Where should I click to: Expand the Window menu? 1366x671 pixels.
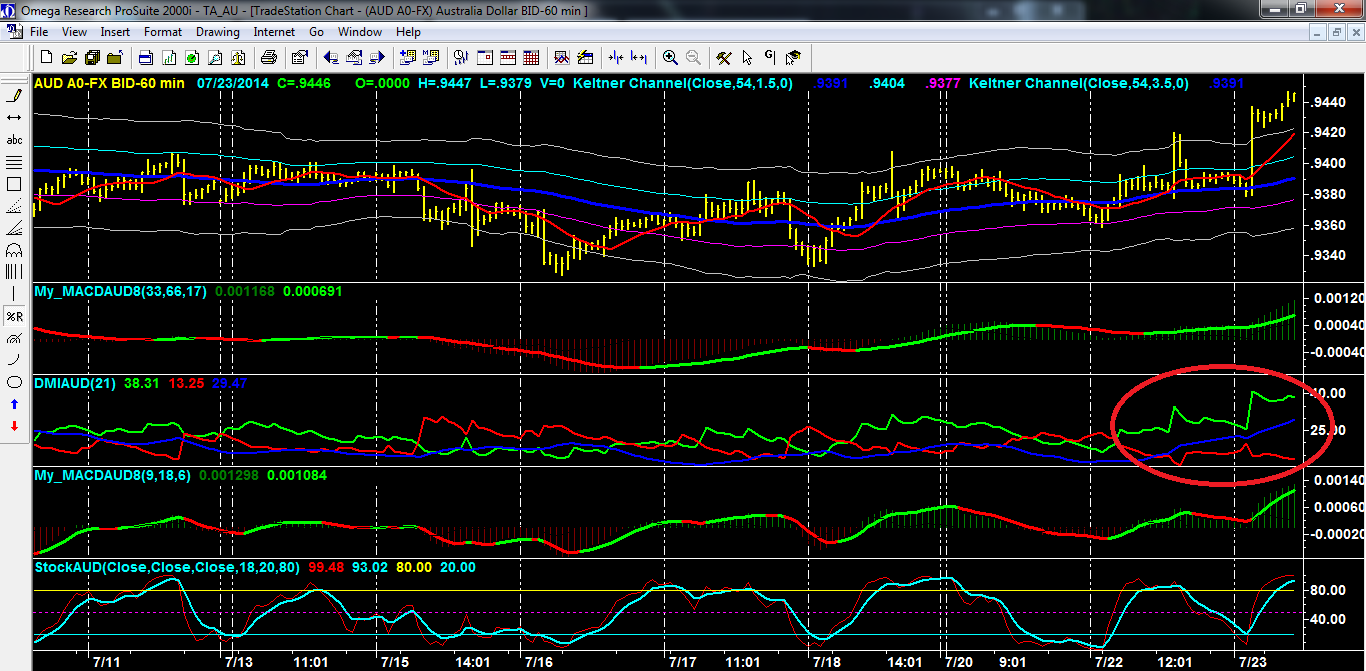359,32
